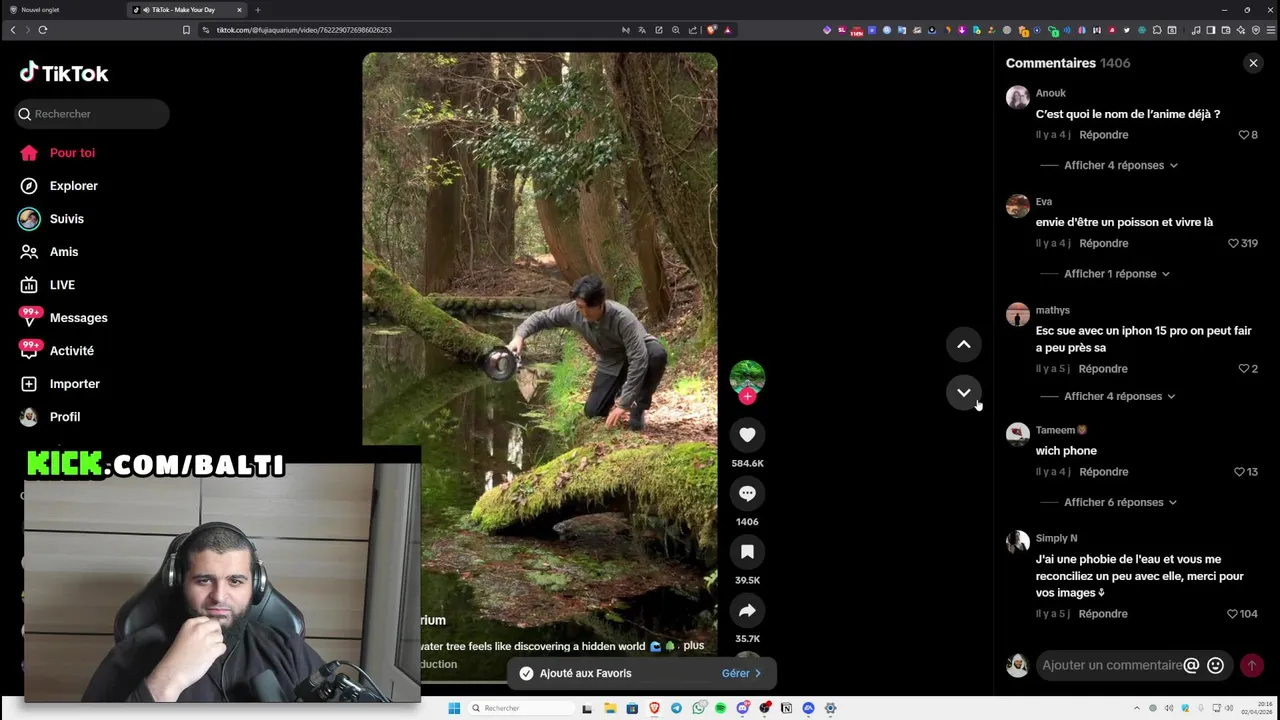Toggle the bookmark favorites icon

(747, 552)
